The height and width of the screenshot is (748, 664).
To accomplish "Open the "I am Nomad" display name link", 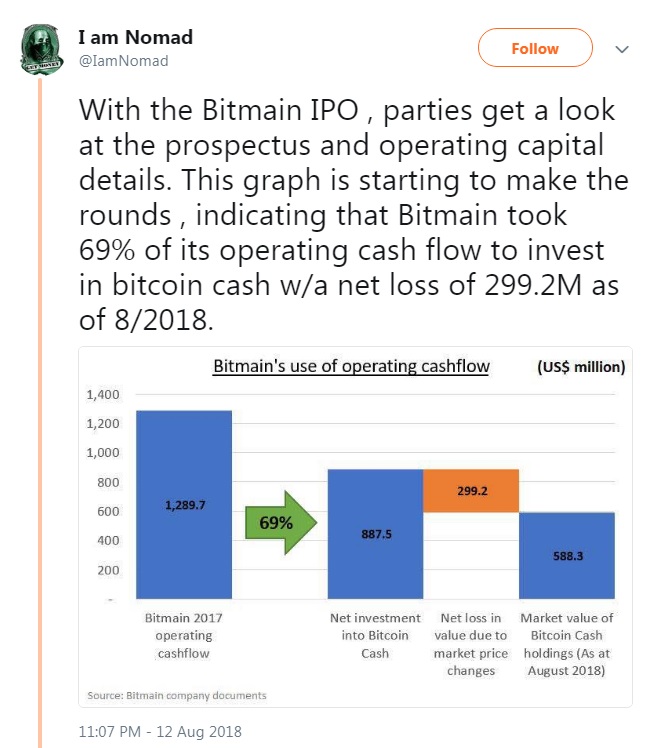I will point(135,38).
